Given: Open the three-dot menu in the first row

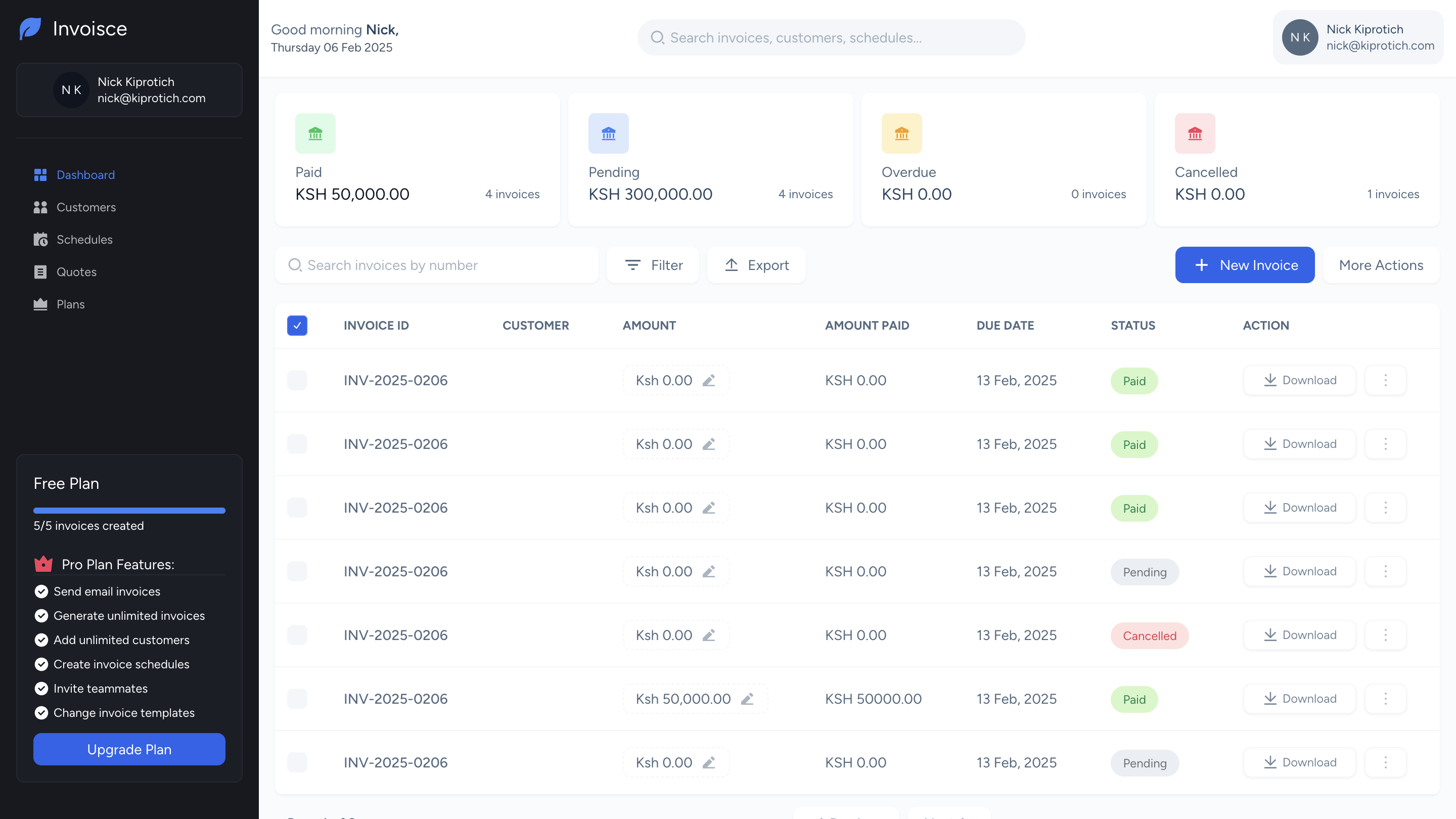Looking at the screenshot, I should click(x=1385, y=380).
